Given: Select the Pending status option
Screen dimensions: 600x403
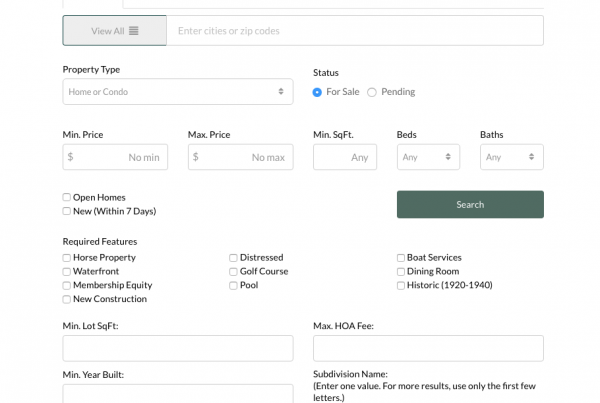Looking at the screenshot, I should pos(372,92).
